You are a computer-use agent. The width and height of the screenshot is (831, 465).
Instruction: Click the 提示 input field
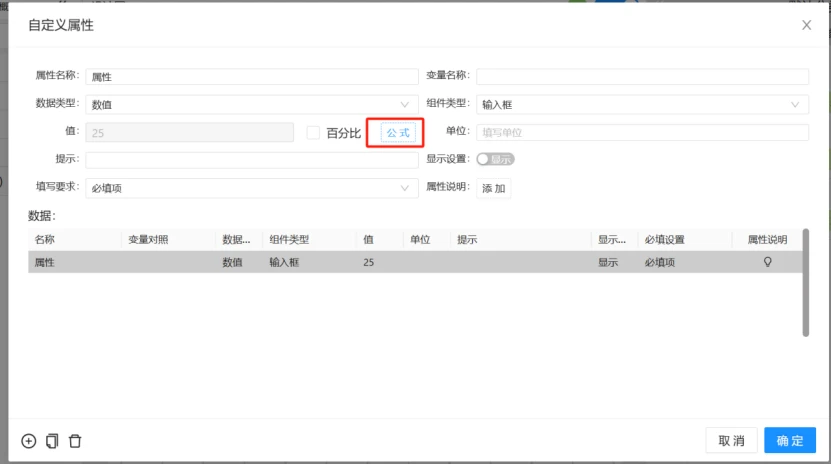pyautogui.click(x=252, y=160)
